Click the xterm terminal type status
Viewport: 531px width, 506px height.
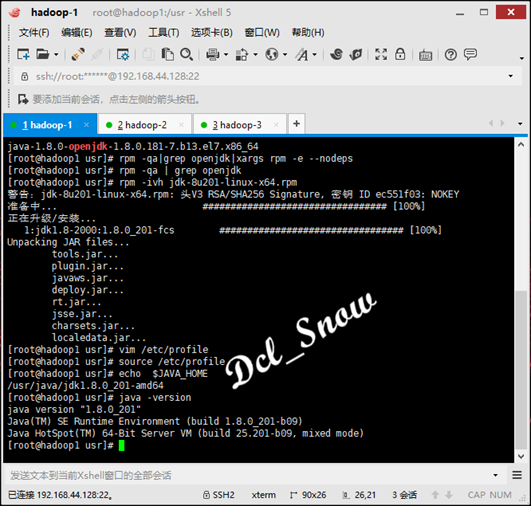(263, 495)
